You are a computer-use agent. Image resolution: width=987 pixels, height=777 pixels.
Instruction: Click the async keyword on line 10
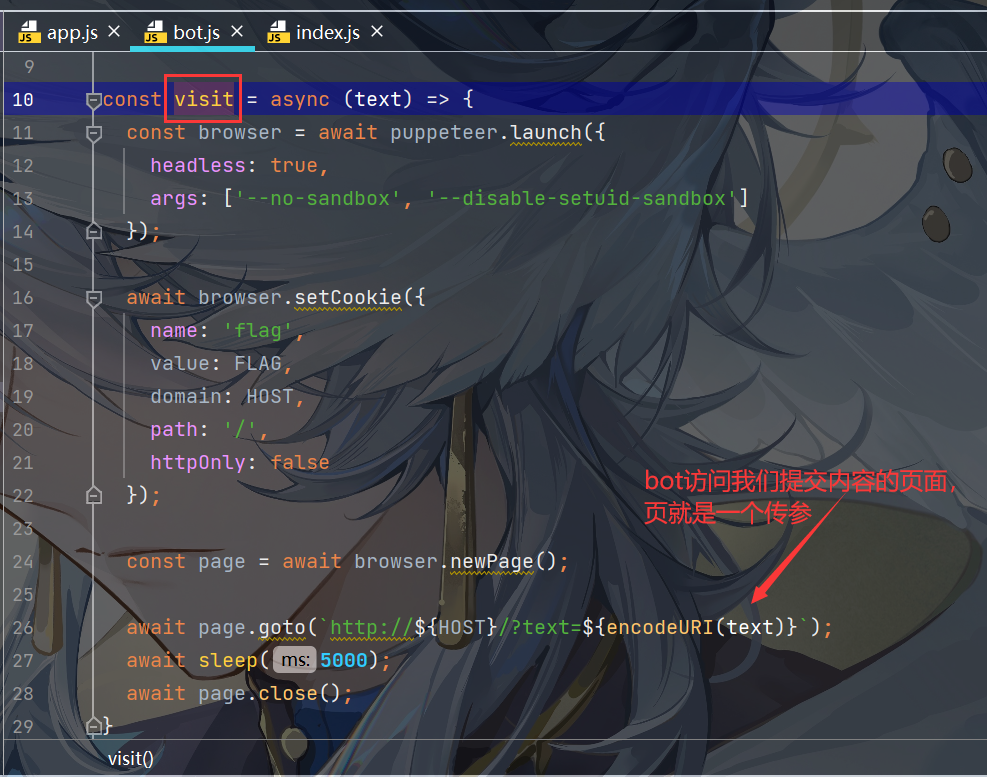(300, 99)
